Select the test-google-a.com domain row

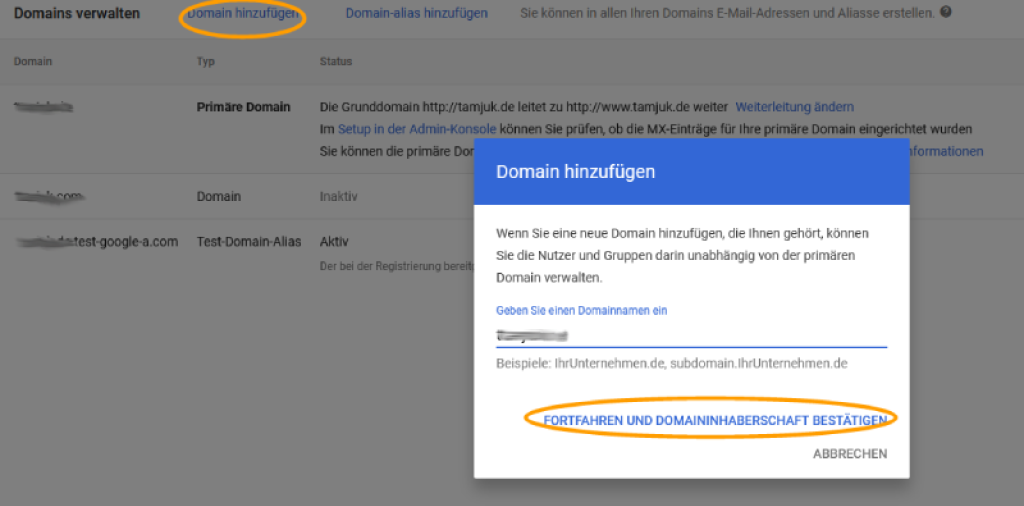(97, 242)
